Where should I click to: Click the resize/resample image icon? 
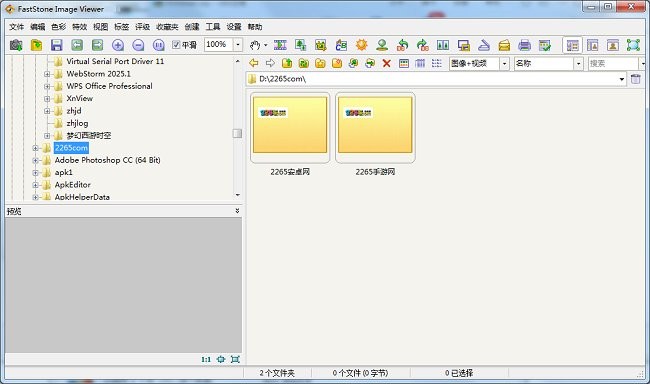tap(300, 45)
